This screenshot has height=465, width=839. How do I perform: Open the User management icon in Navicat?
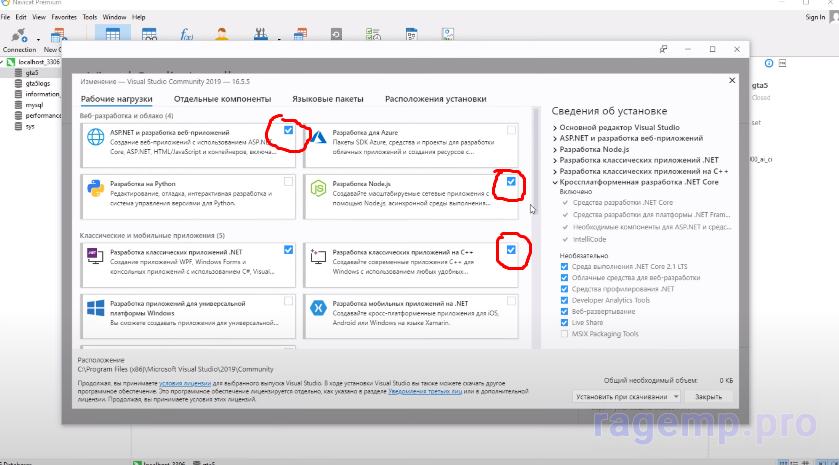222,34
